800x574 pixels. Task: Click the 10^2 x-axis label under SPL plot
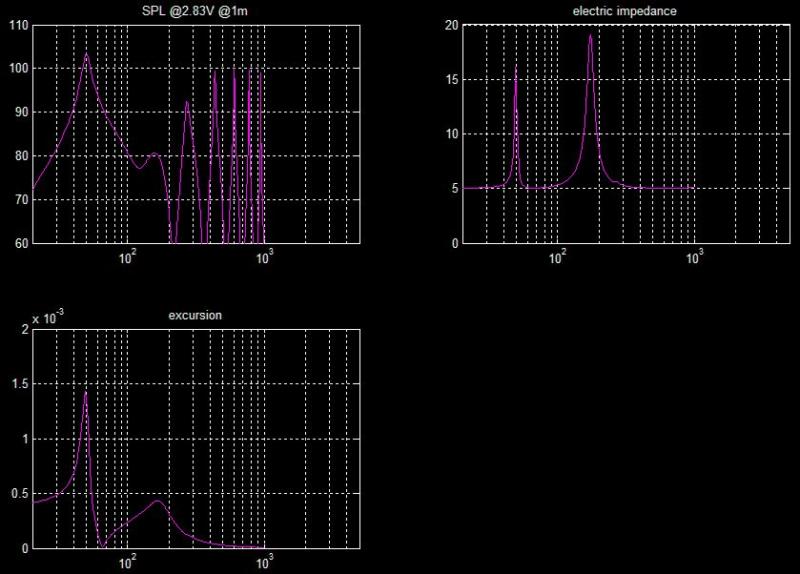click(x=128, y=258)
